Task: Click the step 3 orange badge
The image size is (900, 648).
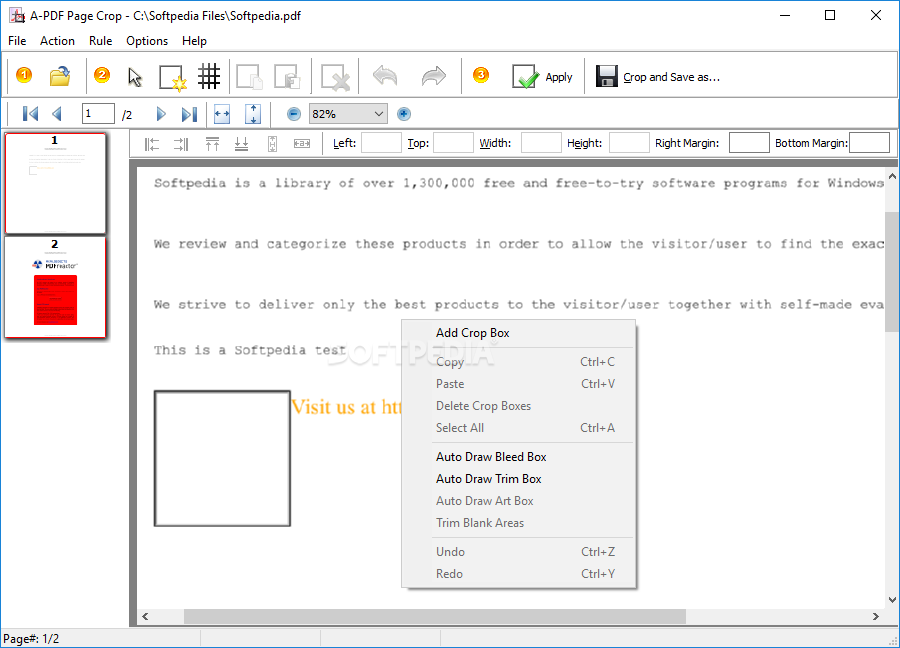Action: (481, 75)
